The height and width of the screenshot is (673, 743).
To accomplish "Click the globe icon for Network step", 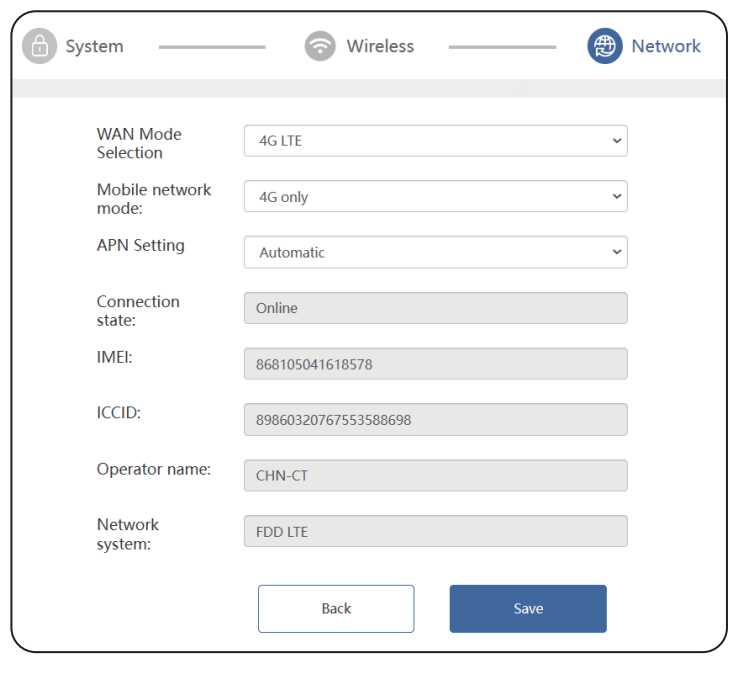I will click(604, 46).
